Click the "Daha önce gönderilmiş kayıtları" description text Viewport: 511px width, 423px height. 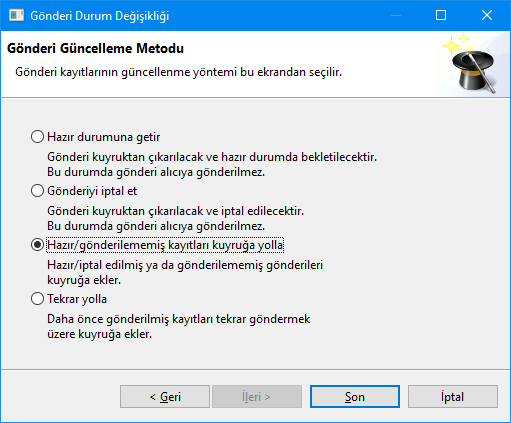130,319
